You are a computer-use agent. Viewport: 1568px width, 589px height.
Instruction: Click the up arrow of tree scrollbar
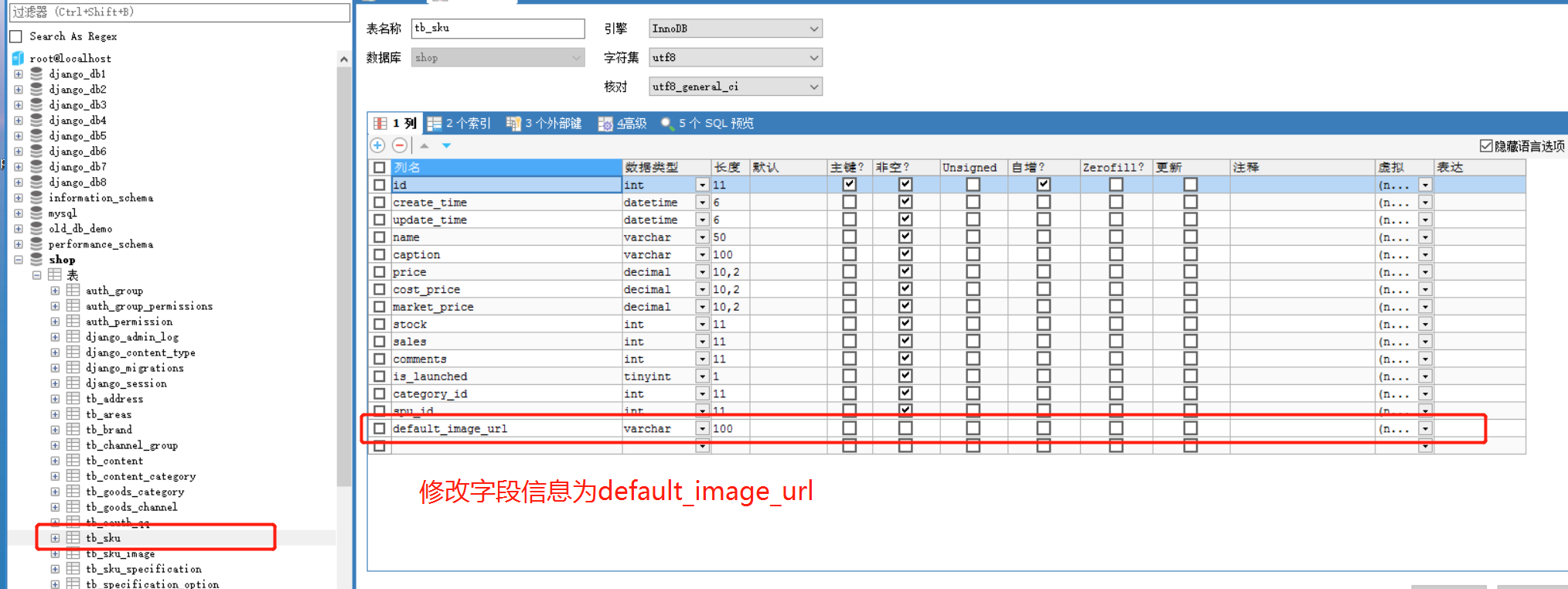343,59
